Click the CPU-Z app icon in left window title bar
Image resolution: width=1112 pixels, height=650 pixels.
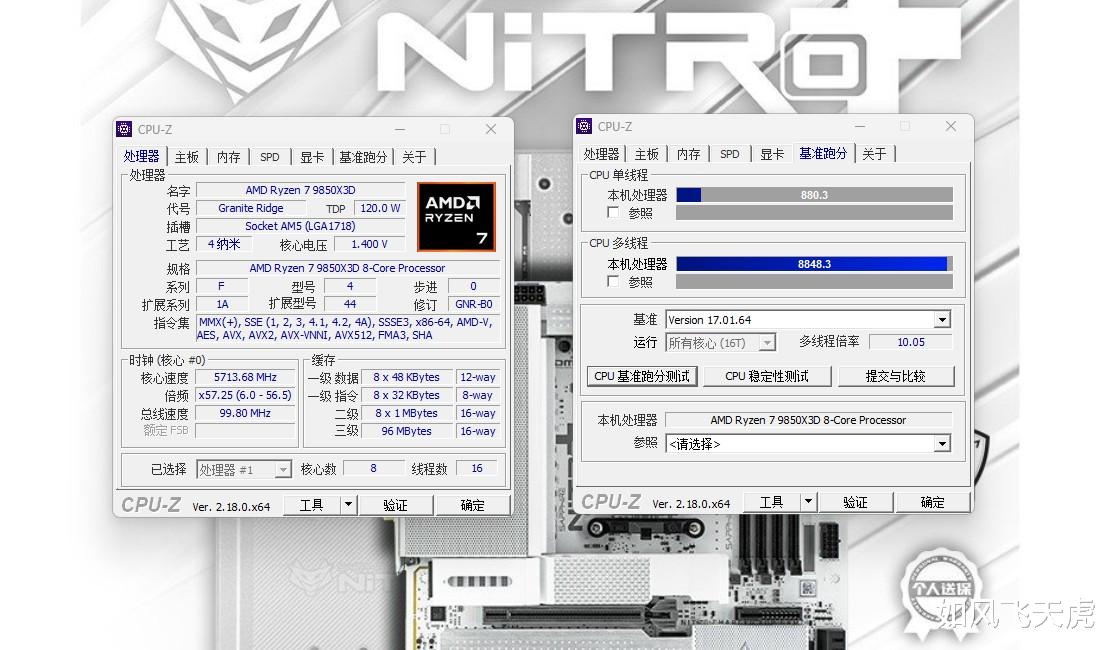[124, 129]
